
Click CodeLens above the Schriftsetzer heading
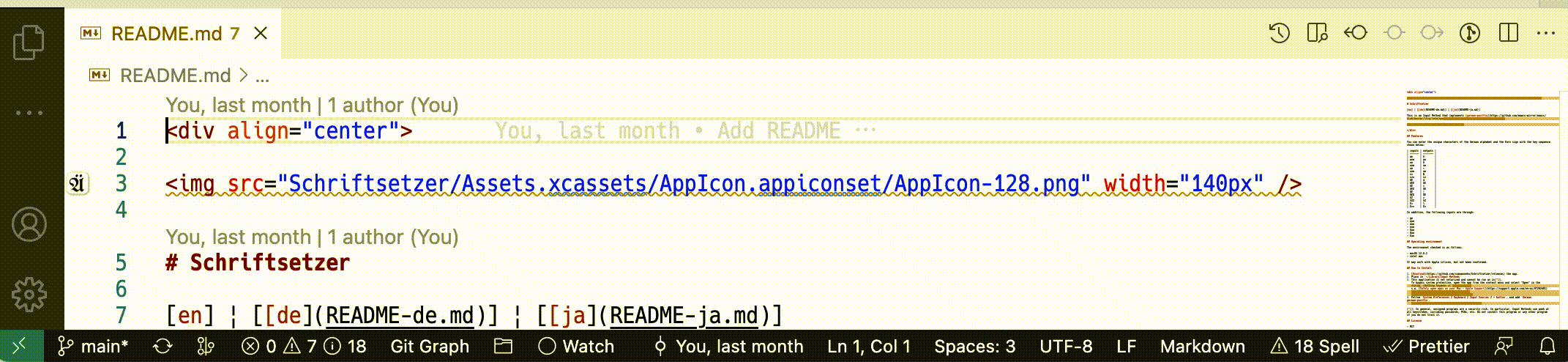click(x=312, y=237)
